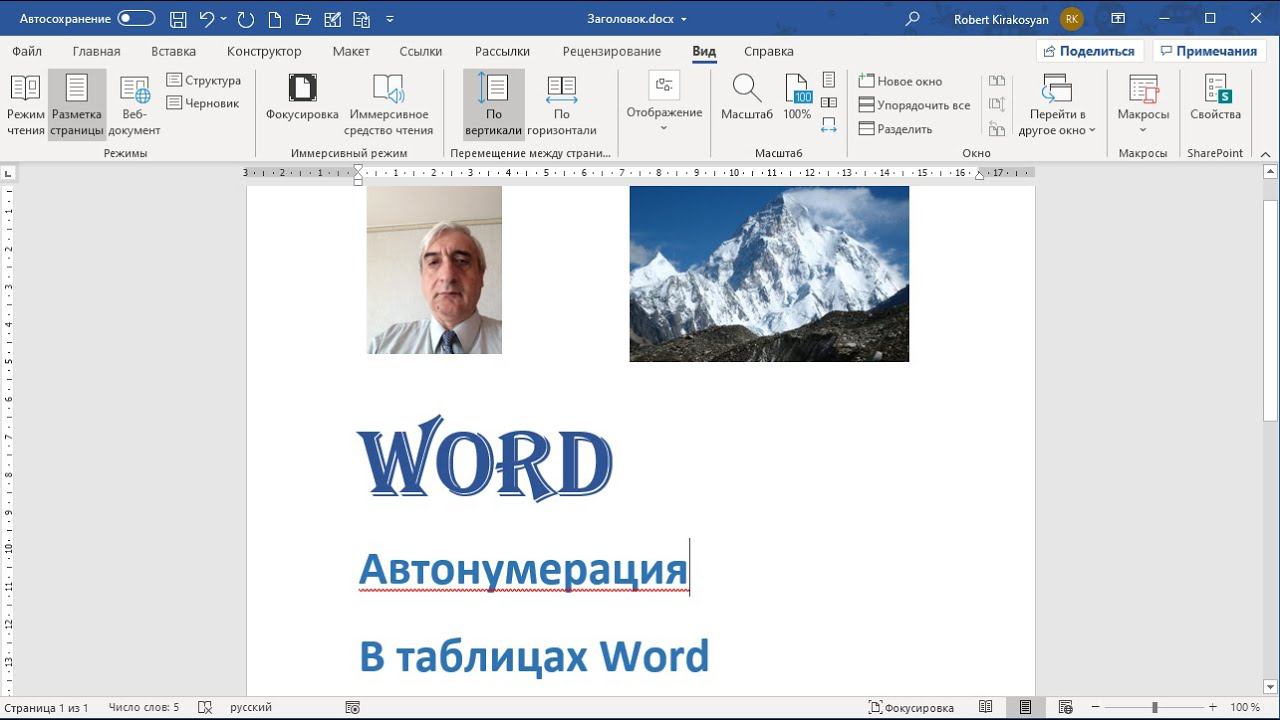Enable Черновик view mode

(x=203, y=103)
